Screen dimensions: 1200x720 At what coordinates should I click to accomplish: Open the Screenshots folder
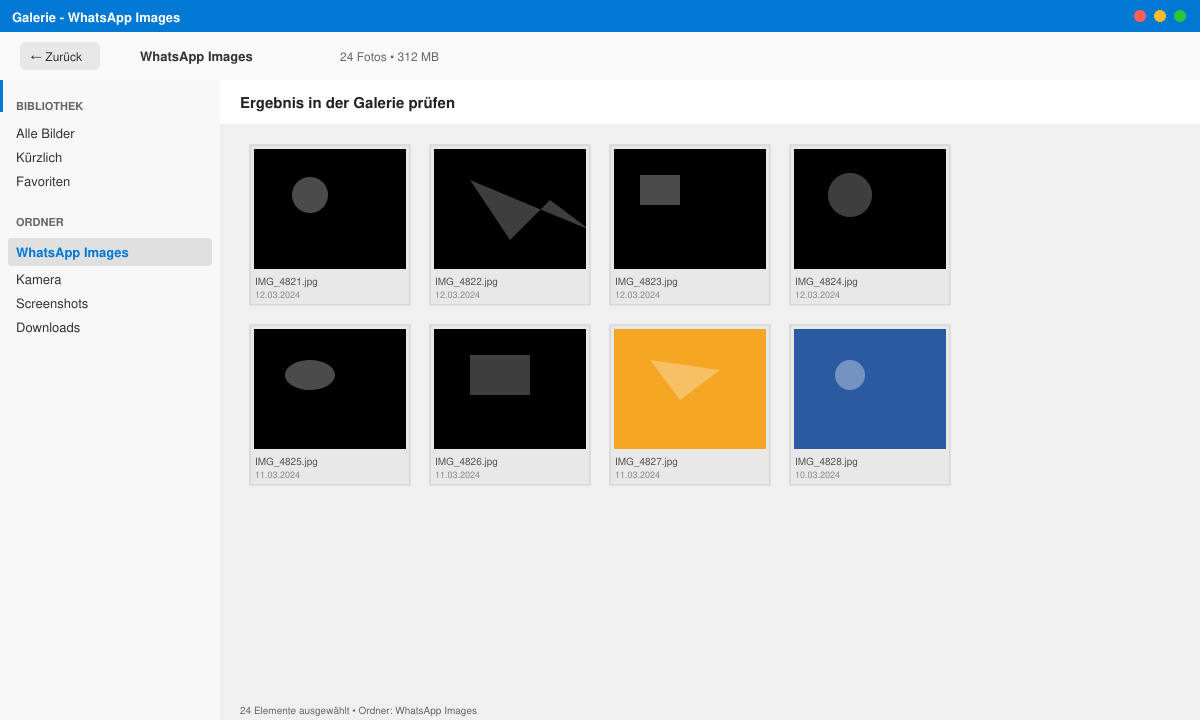tap(52, 303)
